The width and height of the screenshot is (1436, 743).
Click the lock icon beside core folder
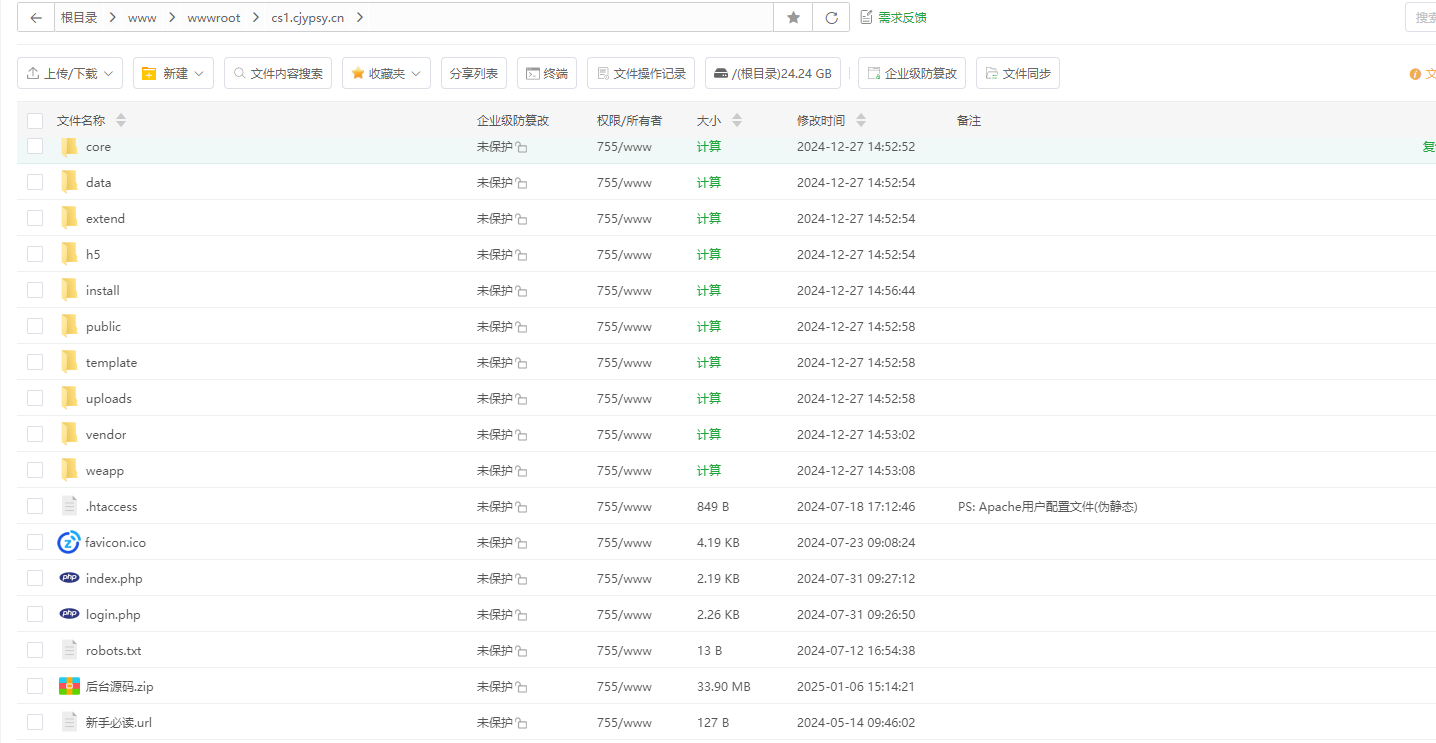[522, 147]
